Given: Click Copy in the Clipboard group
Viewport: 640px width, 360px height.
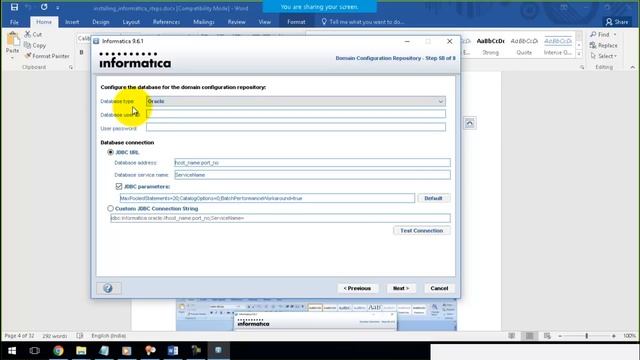Looking at the screenshot, I should point(35,45).
